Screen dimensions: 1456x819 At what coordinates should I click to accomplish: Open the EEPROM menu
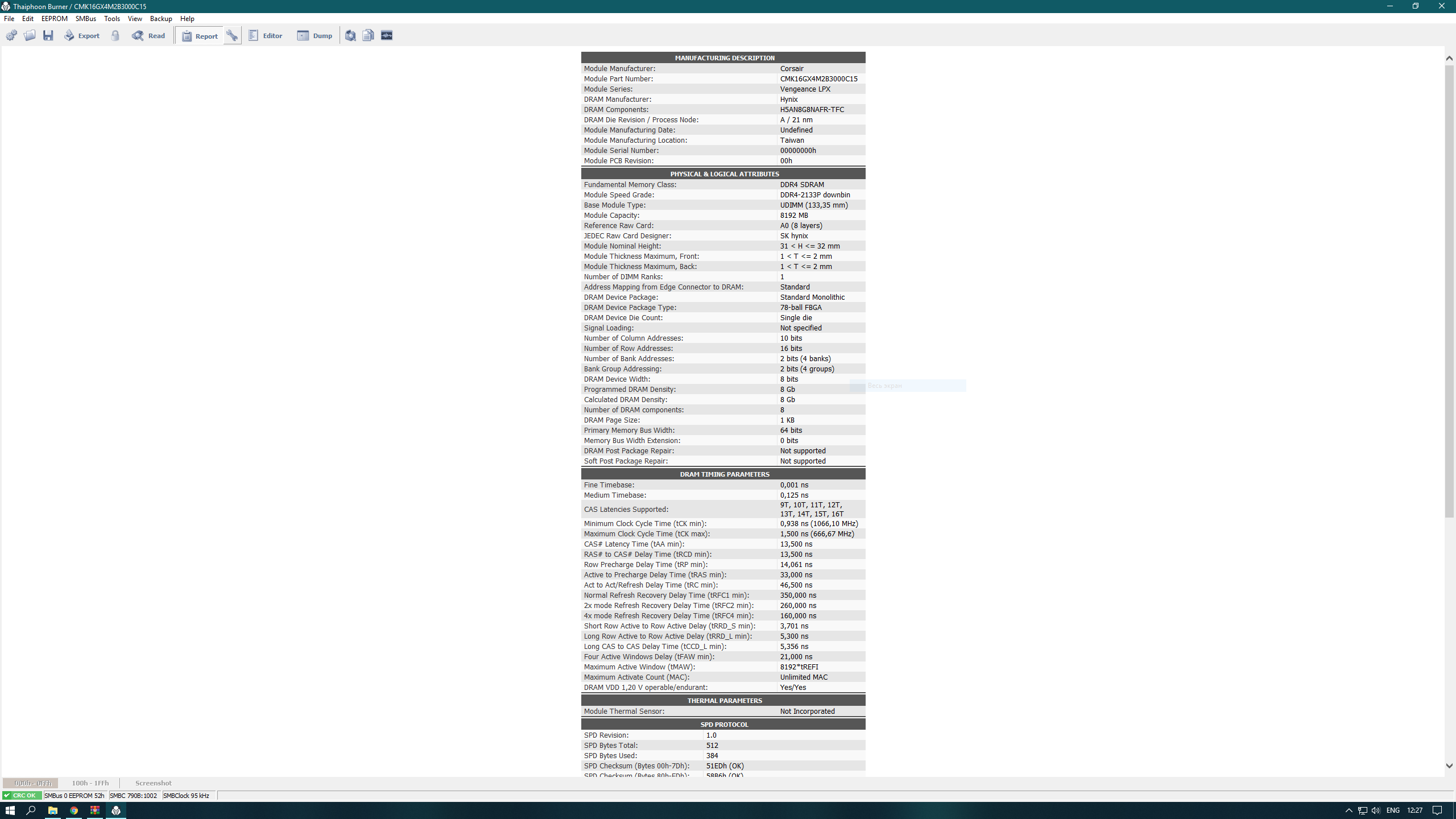click(x=54, y=18)
